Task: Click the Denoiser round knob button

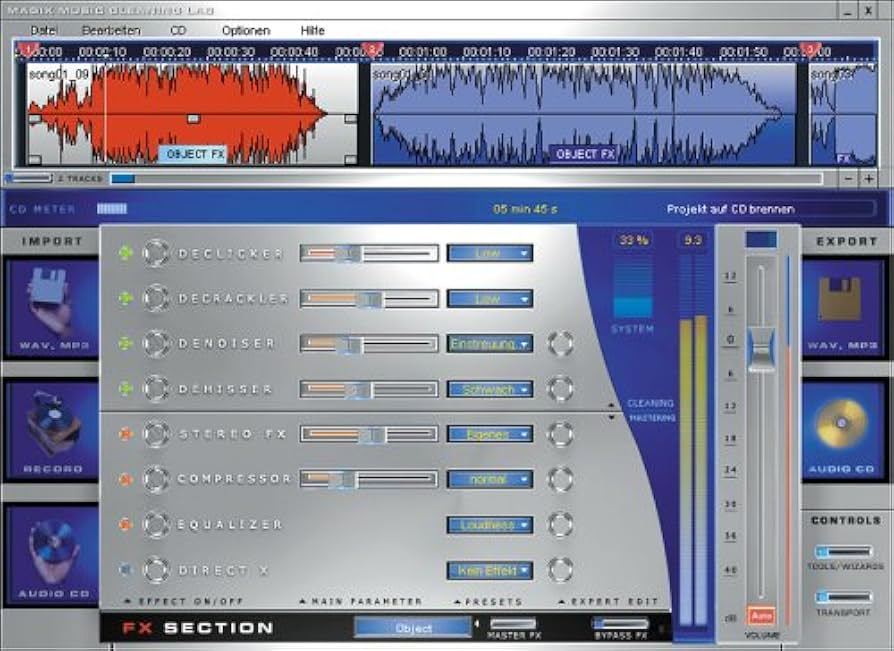Action: pyautogui.click(x=155, y=343)
